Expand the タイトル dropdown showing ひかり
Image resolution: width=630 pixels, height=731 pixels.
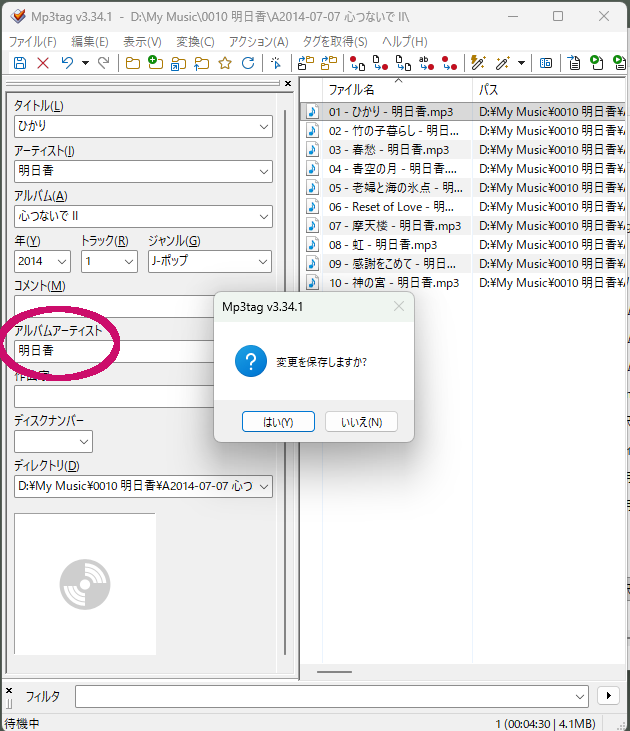coord(264,127)
